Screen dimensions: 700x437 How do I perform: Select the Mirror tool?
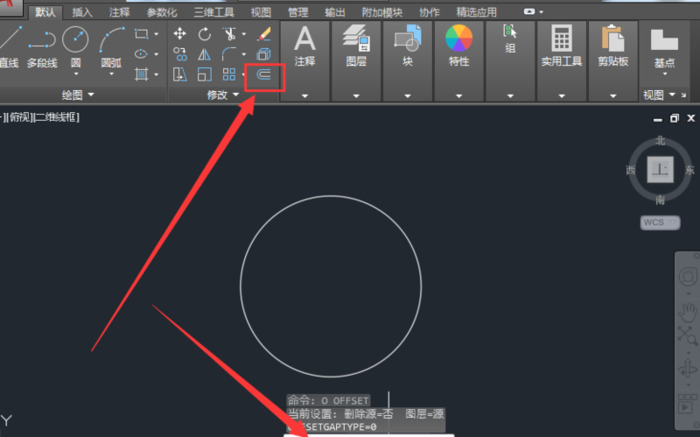click(x=205, y=54)
